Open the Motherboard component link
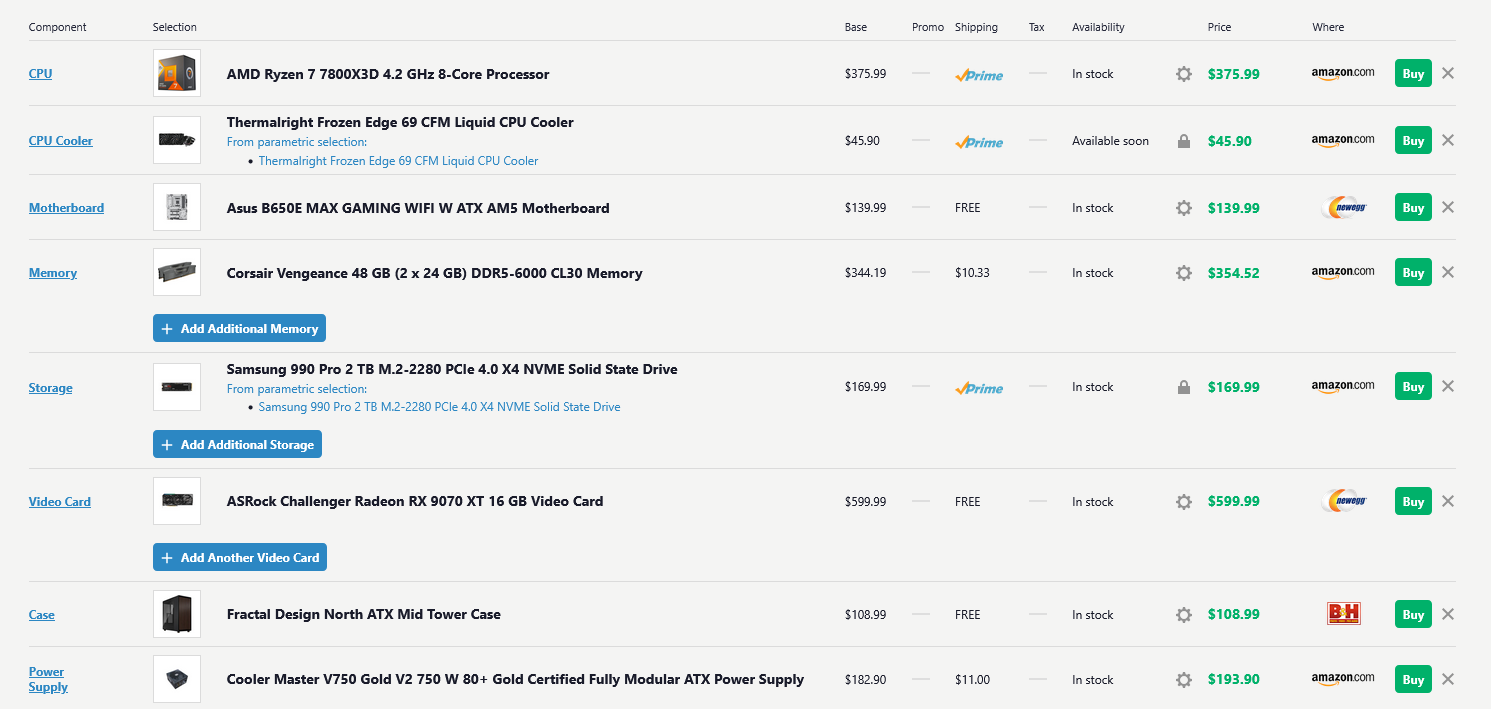Screen dimensions: 1491x709 point(66,208)
